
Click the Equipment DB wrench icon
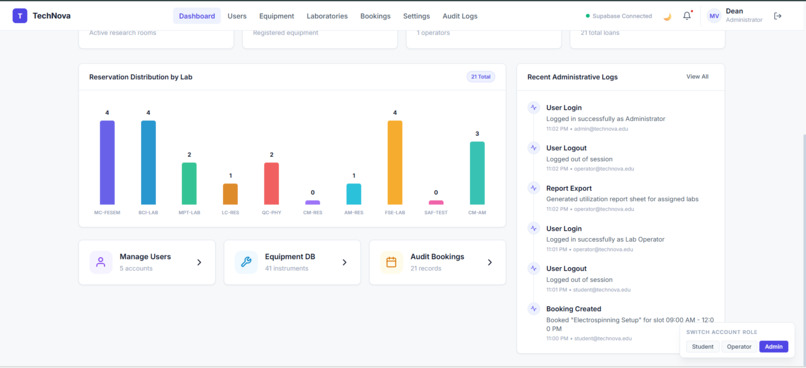246,262
